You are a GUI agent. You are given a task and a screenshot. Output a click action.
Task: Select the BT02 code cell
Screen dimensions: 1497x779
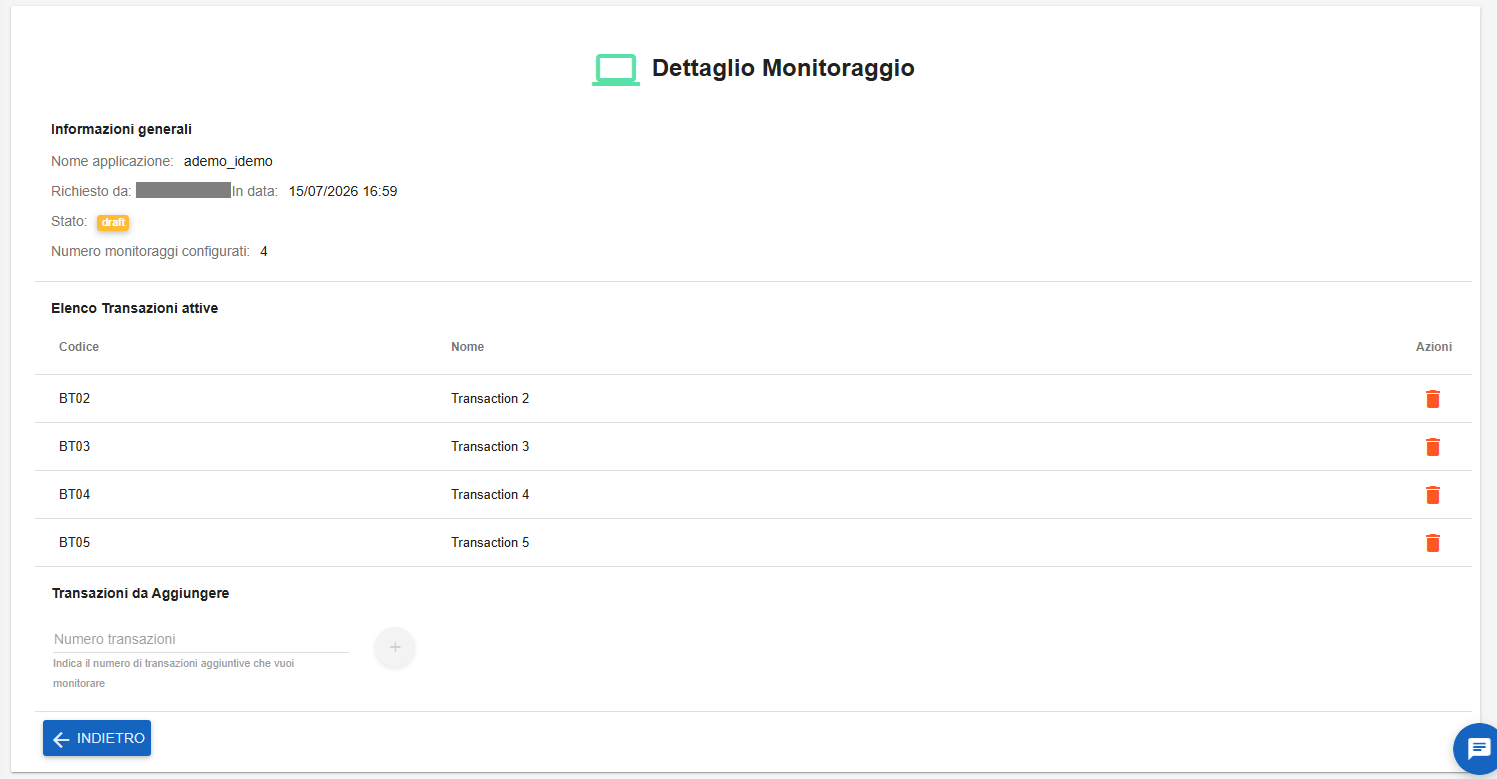click(75, 399)
